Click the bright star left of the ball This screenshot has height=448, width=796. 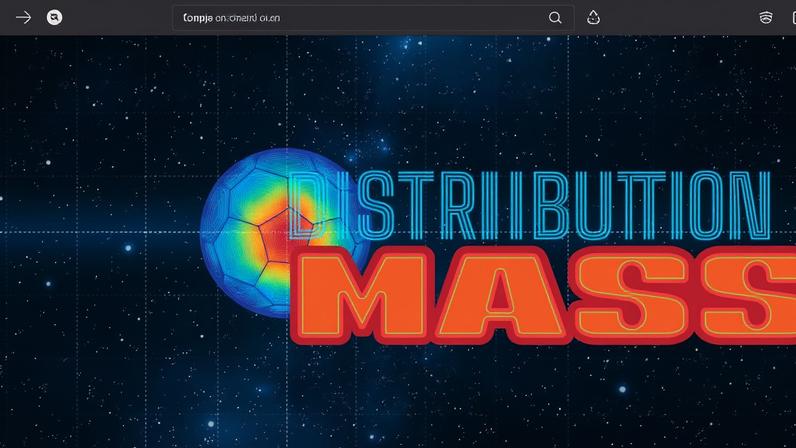[x=128, y=248]
